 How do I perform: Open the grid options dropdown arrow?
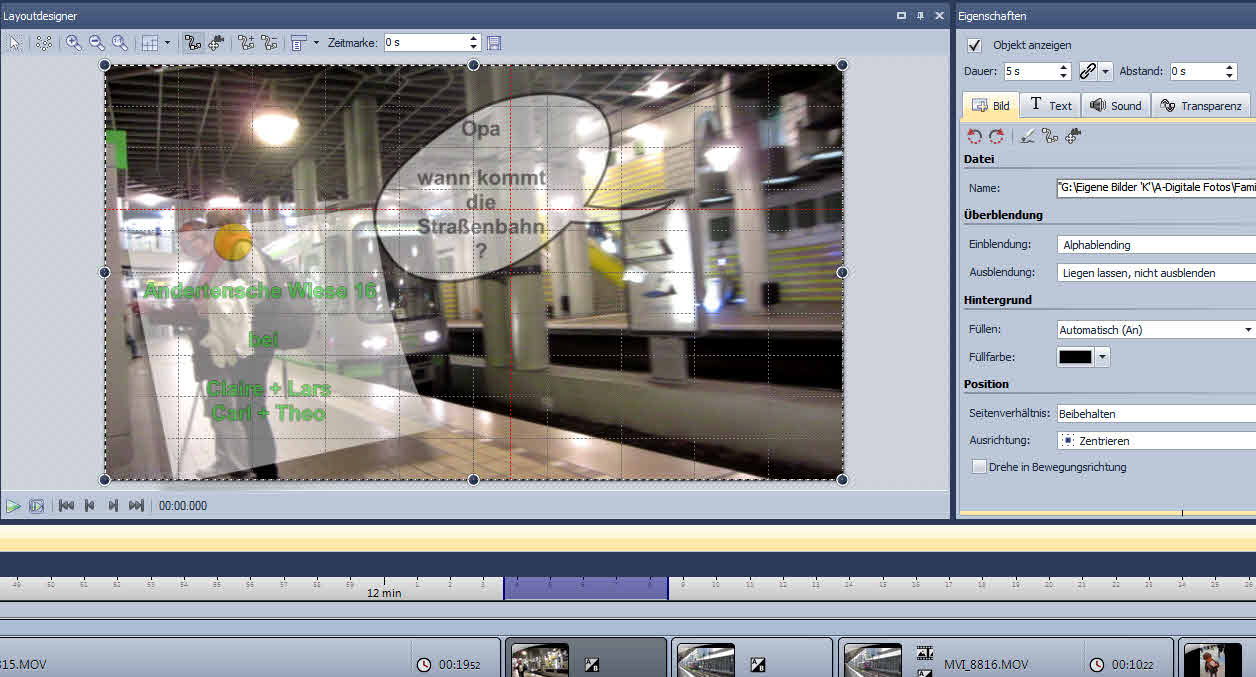[167, 43]
